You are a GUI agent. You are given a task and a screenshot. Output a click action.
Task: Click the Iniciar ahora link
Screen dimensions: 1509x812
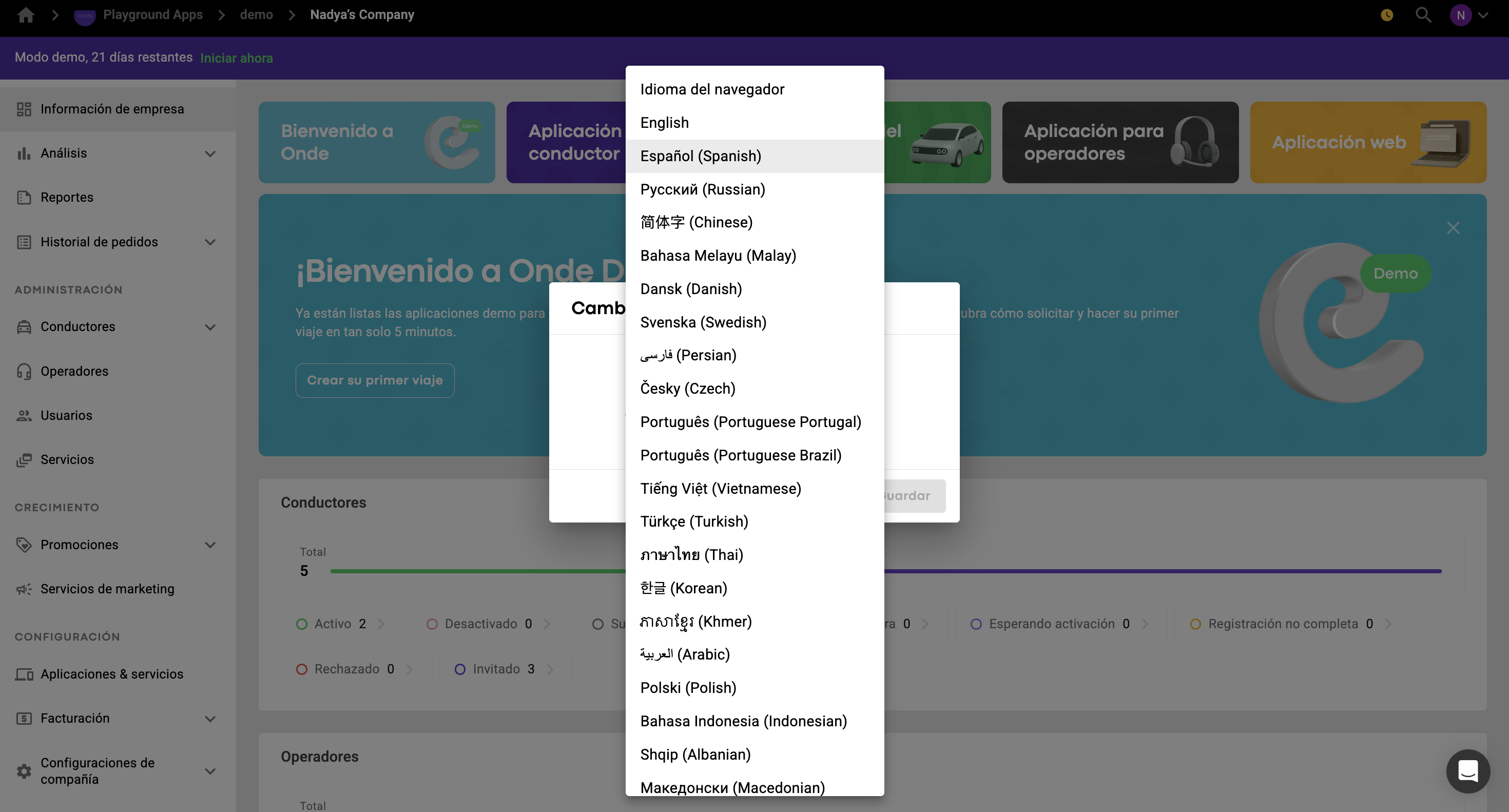coord(236,58)
